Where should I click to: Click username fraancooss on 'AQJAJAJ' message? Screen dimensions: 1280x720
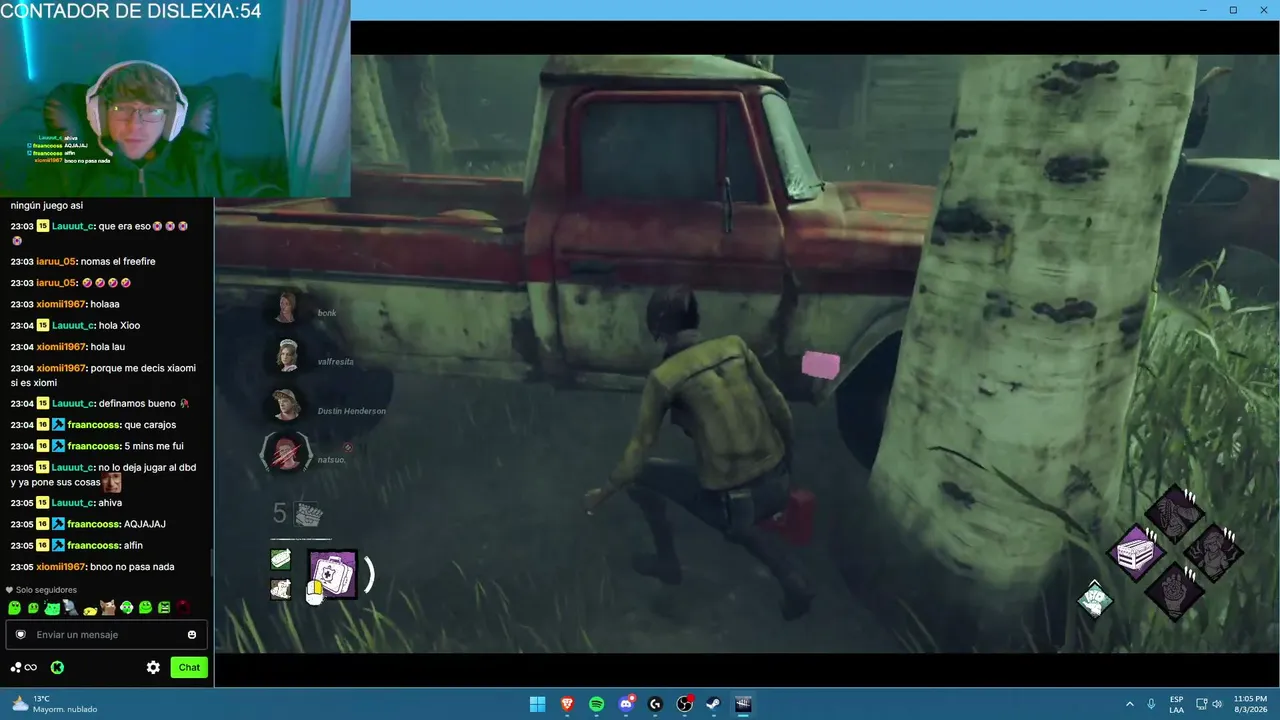[92, 524]
